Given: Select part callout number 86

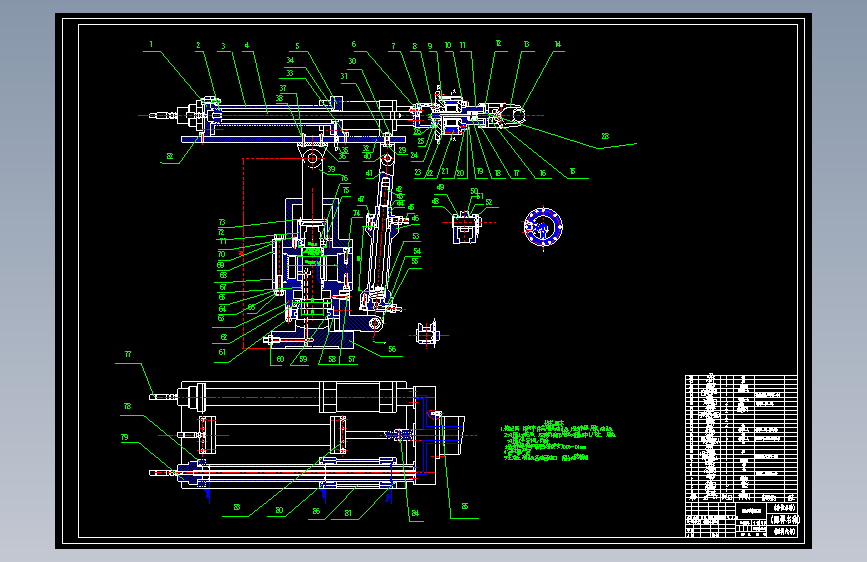Looking at the screenshot, I should point(316,511).
